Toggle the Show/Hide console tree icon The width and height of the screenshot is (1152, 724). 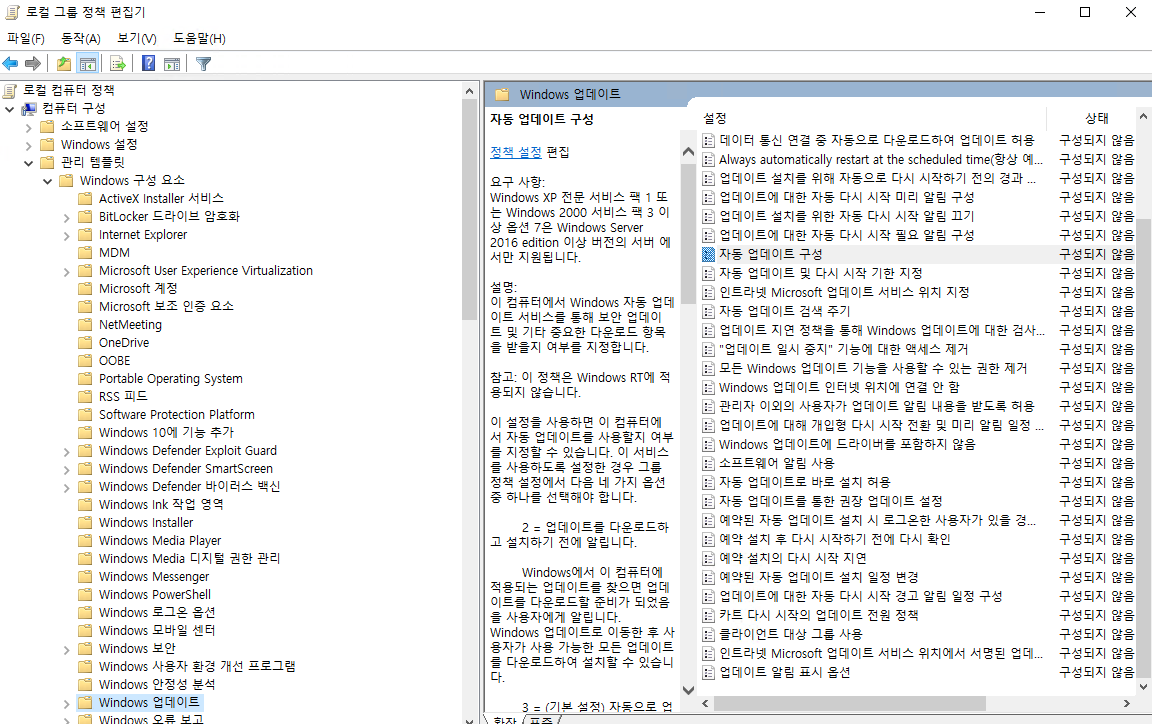pos(87,64)
